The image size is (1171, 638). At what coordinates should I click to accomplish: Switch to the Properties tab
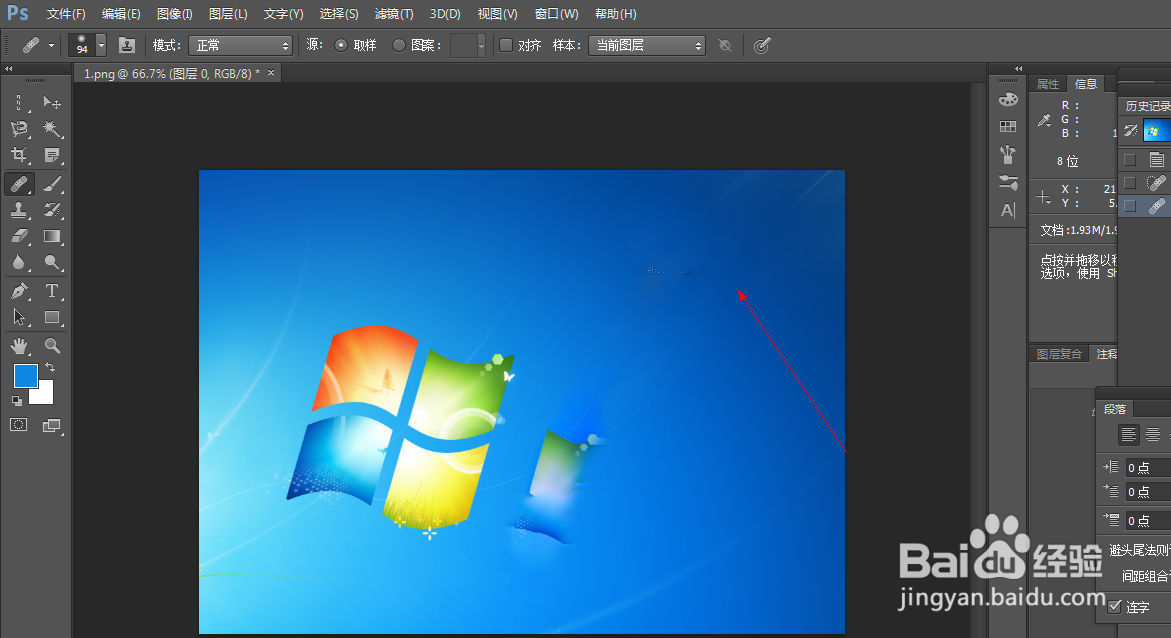(x=1048, y=84)
